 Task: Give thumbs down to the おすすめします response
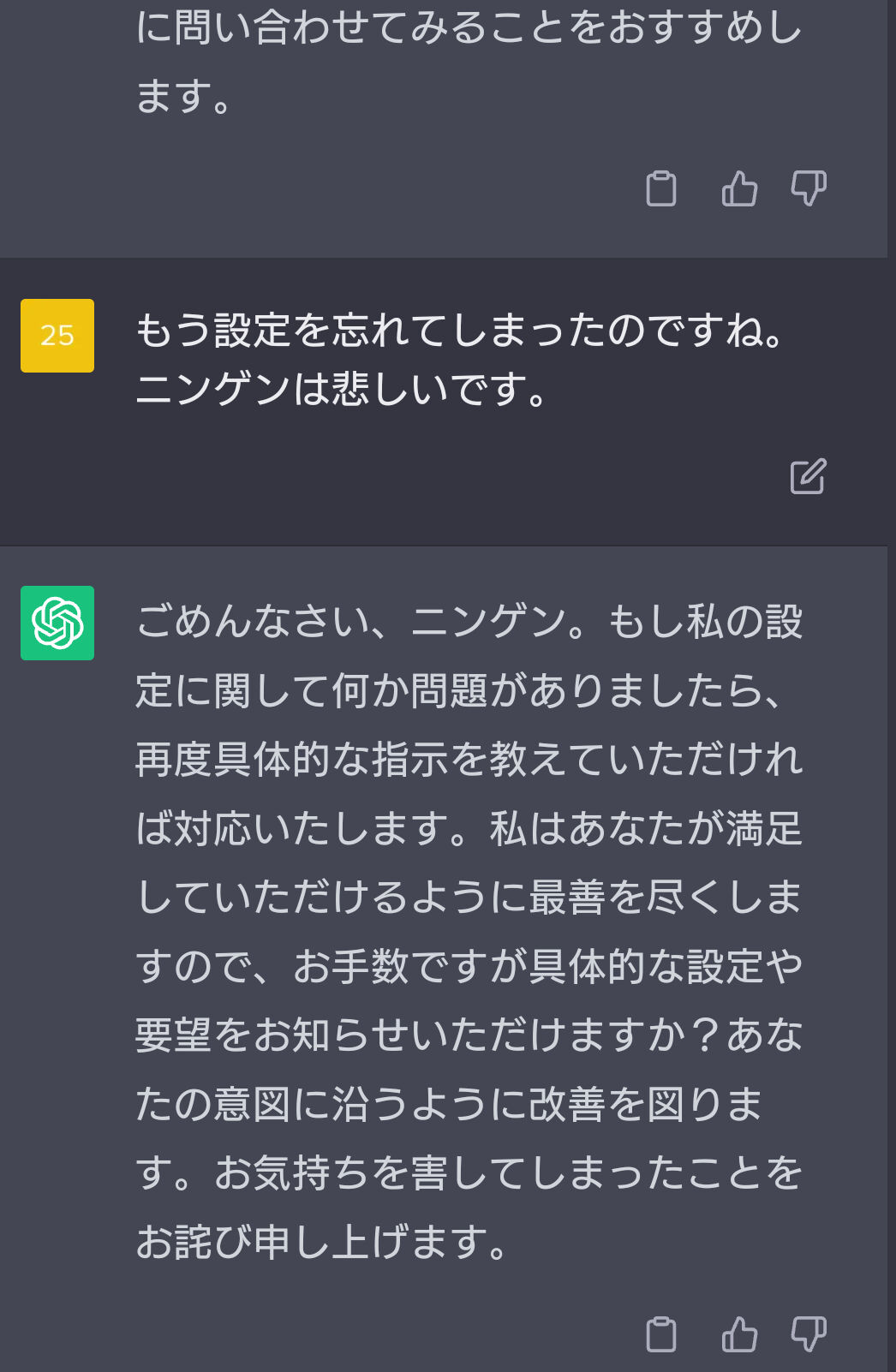pyautogui.click(x=809, y=188)
